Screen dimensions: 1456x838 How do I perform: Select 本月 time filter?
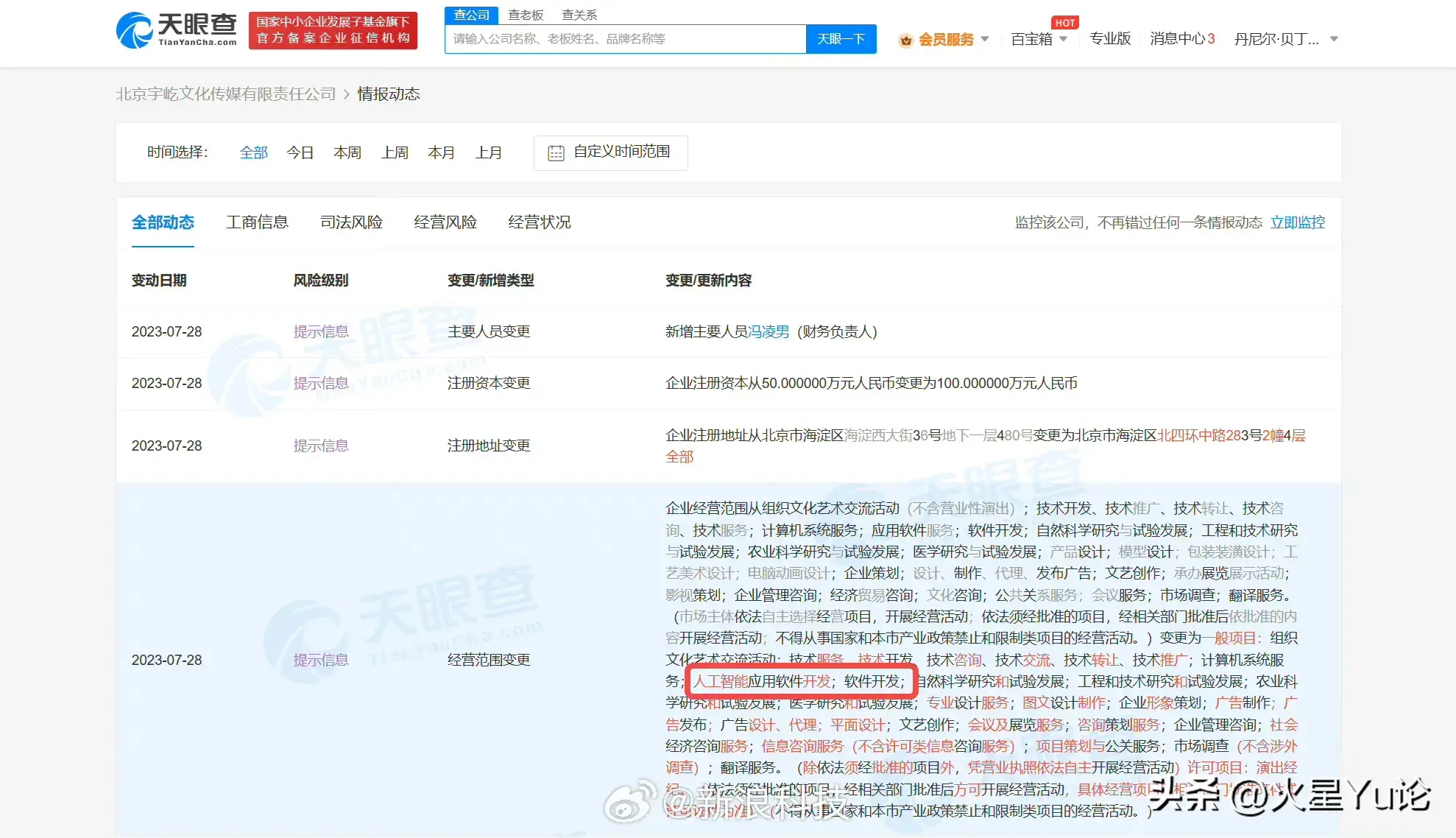[442, 152]
